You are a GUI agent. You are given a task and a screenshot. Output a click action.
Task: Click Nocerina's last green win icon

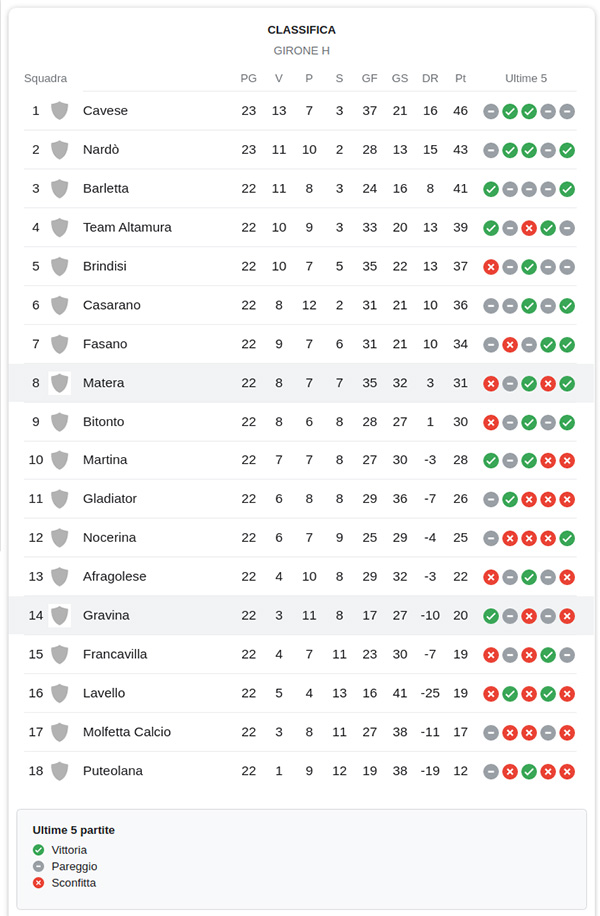pos(567,538)
